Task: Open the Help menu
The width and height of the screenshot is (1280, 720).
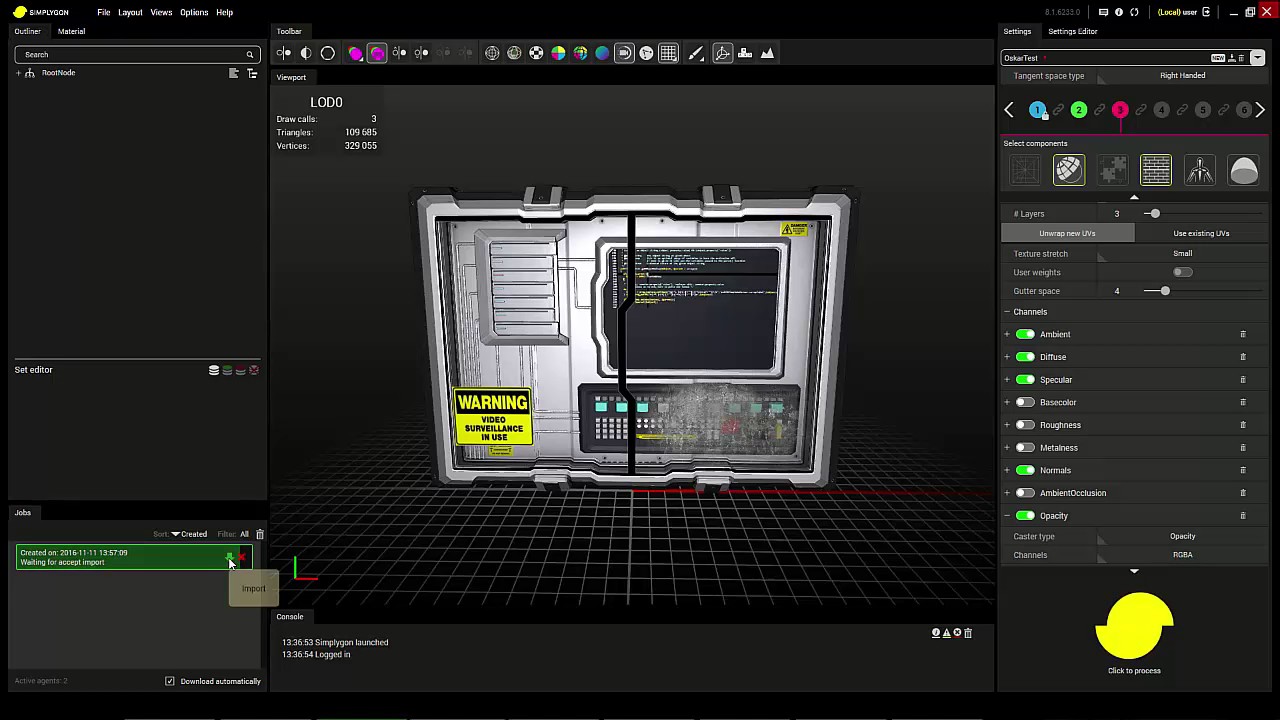Action: click(x=225, y=13)
